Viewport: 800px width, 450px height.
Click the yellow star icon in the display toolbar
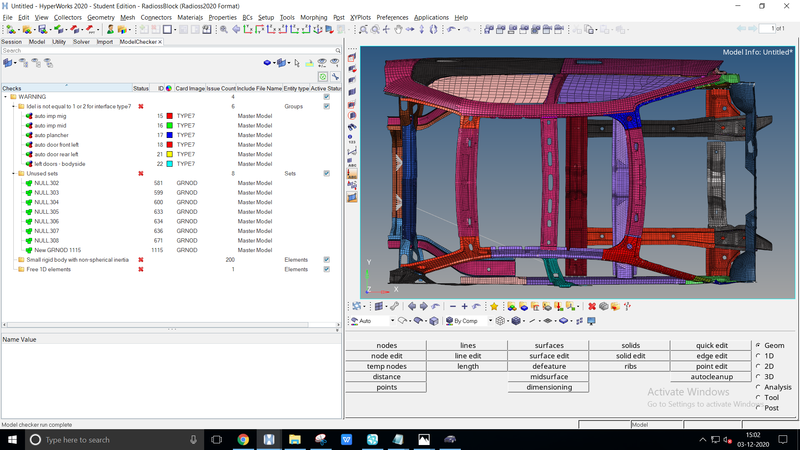pyautogui.click(x=493, y=307)
